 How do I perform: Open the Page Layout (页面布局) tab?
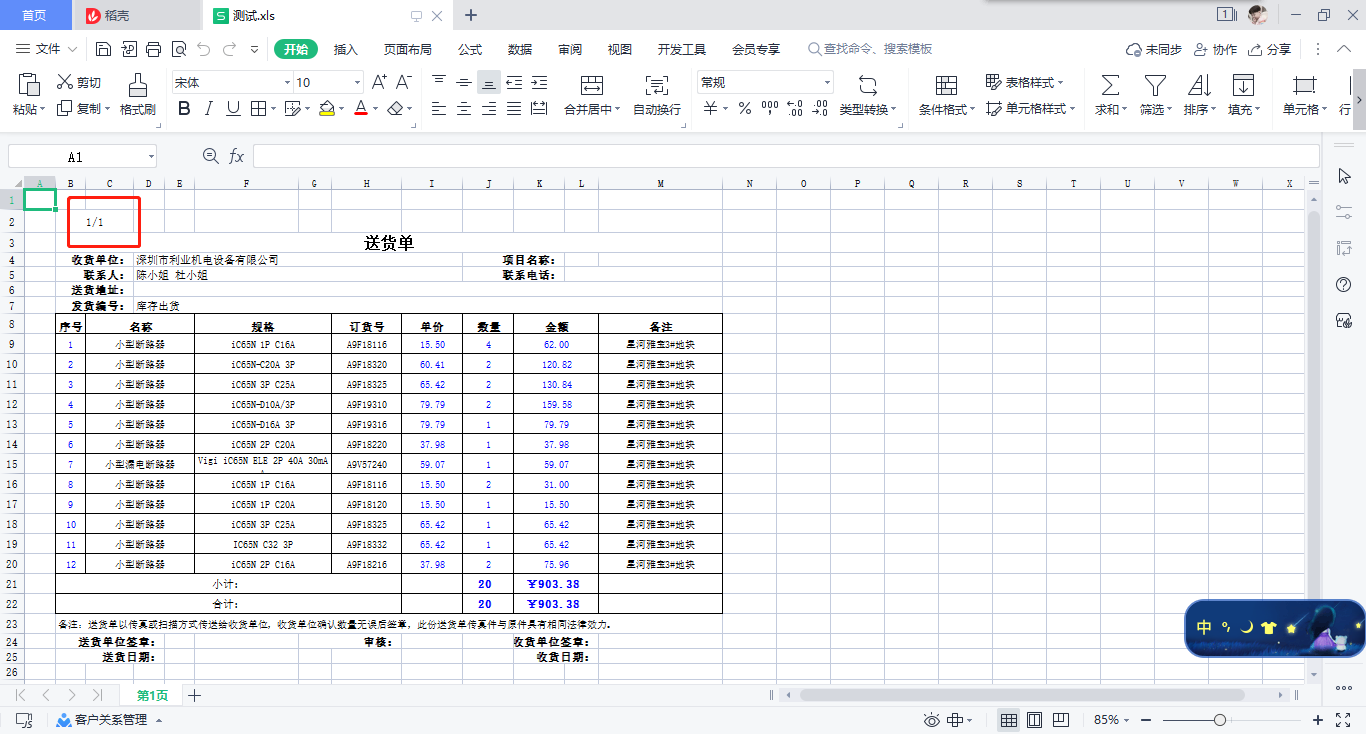[x=408, y=49]
